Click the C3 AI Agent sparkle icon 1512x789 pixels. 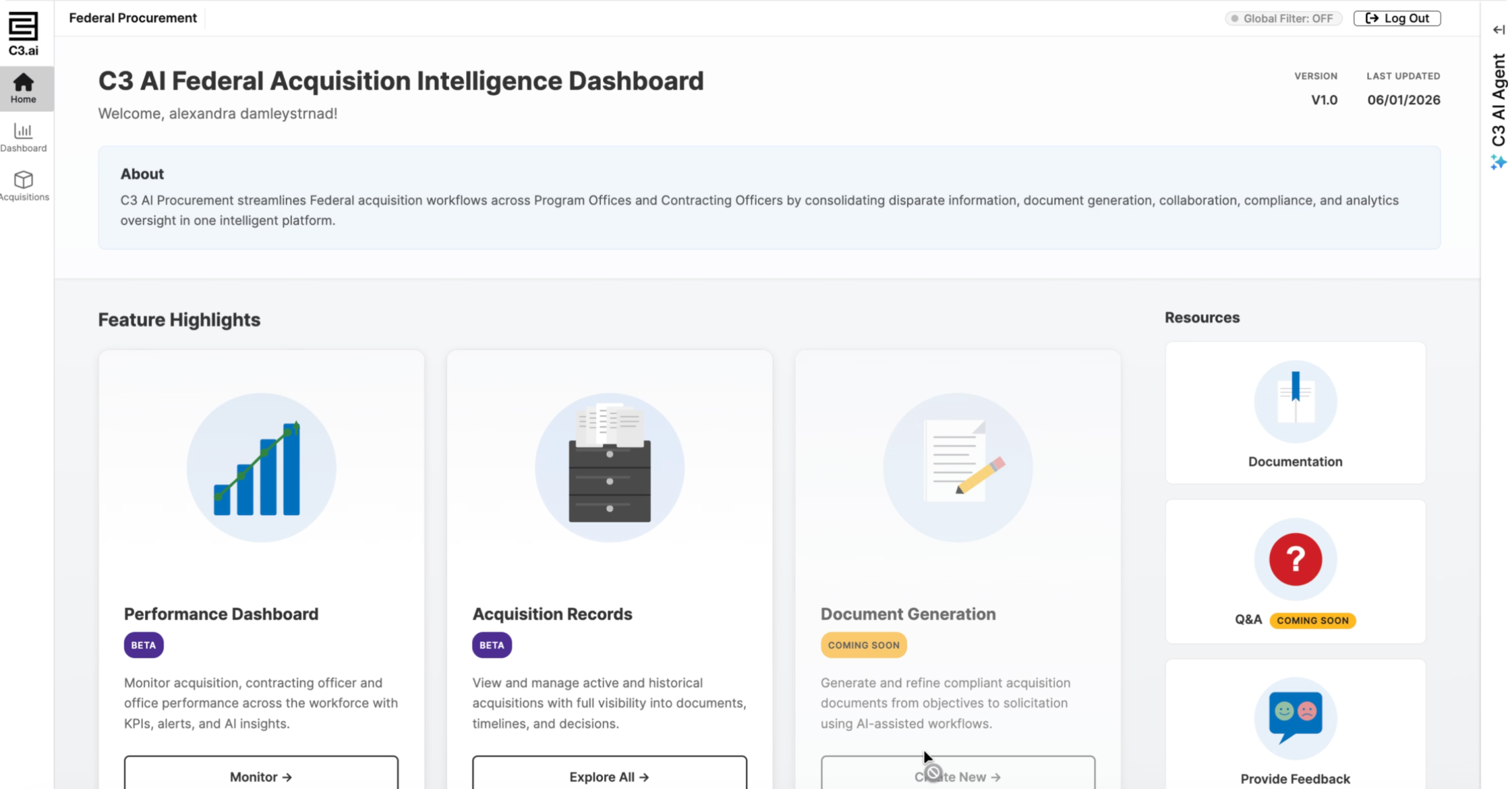click(1498, 162)
